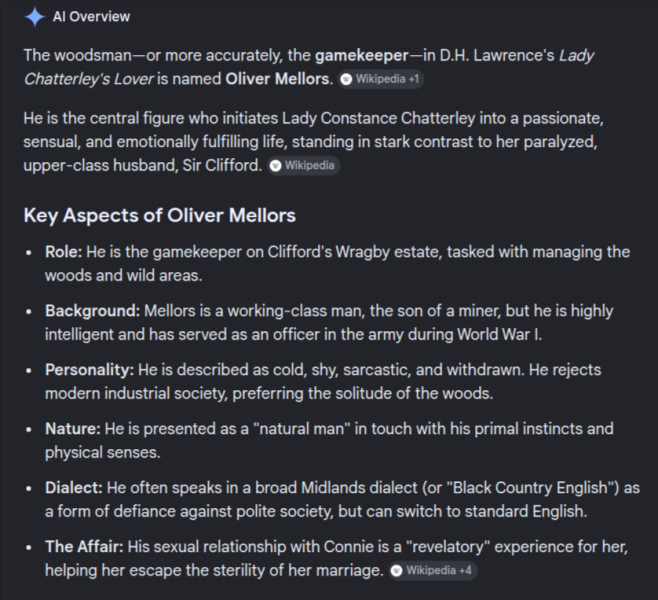658x600 pixels.
Task: Click the Wikipedia text after Sir Clifford
Action: (x=310, y=166)
